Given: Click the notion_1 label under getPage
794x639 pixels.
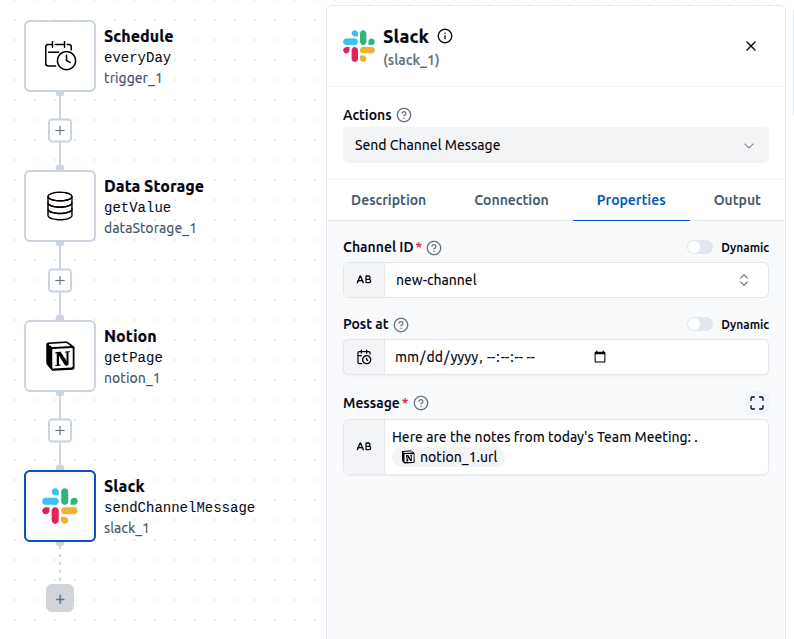Looking at the screenshot, I should click(132, 378).
